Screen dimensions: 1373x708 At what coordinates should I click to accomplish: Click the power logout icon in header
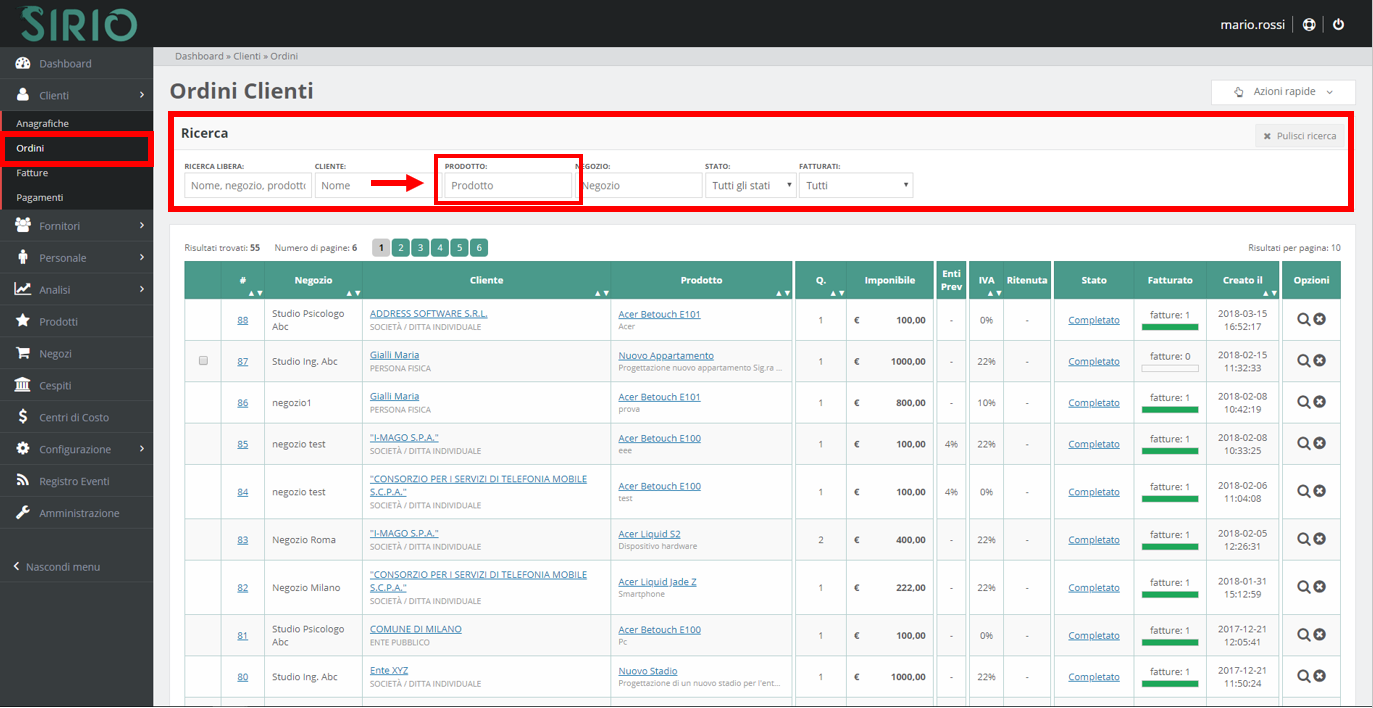point(1339,24)
